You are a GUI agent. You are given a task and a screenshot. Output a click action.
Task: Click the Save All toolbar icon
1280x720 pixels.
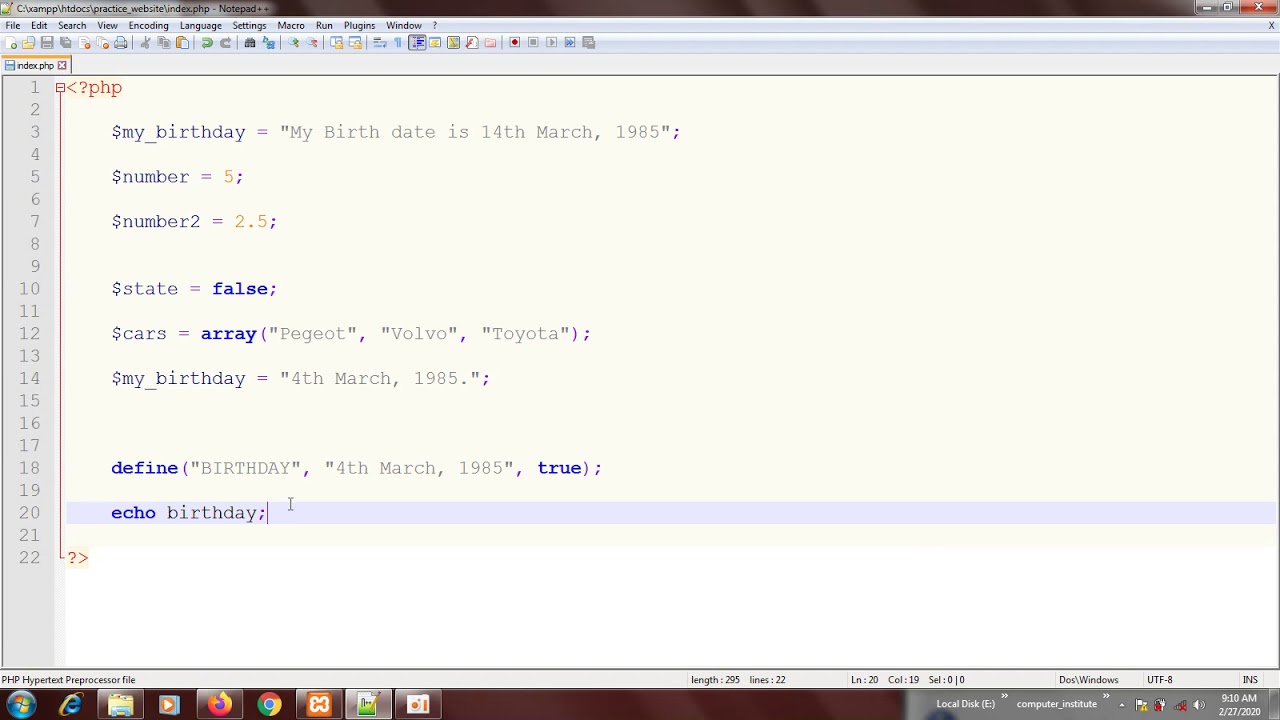[65, 42]
